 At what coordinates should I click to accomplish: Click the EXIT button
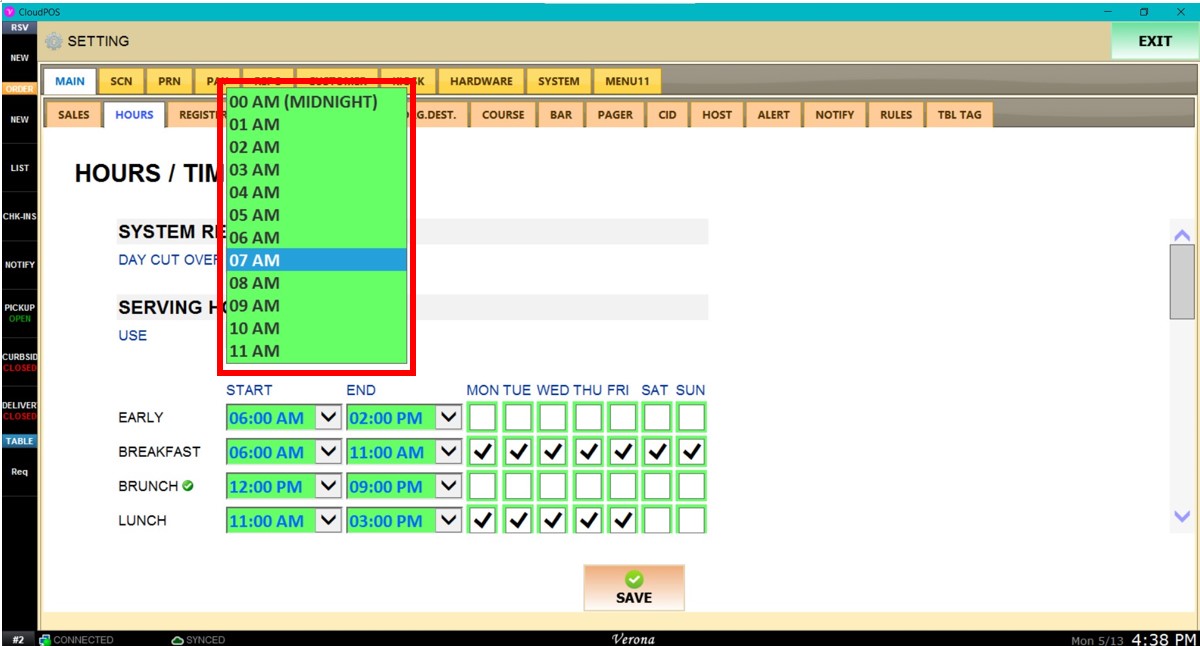[x=1154, y=42]
